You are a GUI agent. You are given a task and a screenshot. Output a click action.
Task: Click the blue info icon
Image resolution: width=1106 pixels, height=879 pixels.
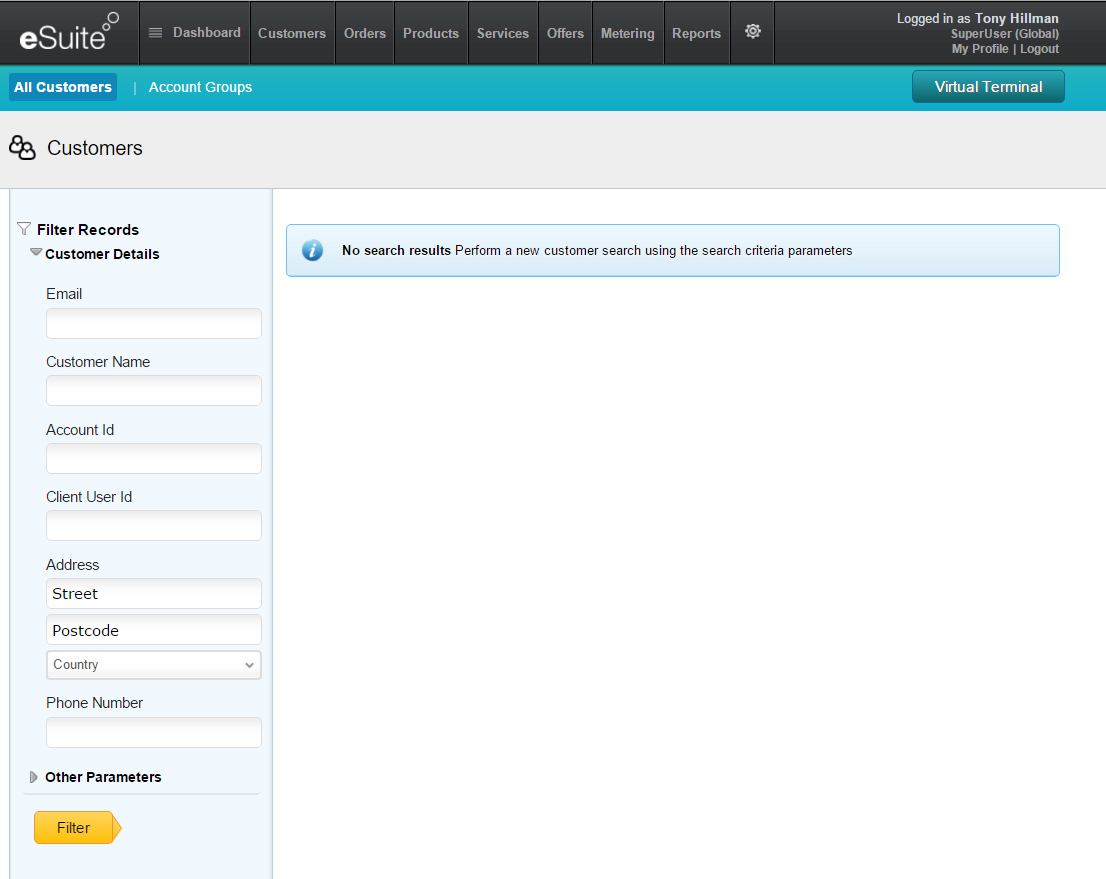coord(313,250)
